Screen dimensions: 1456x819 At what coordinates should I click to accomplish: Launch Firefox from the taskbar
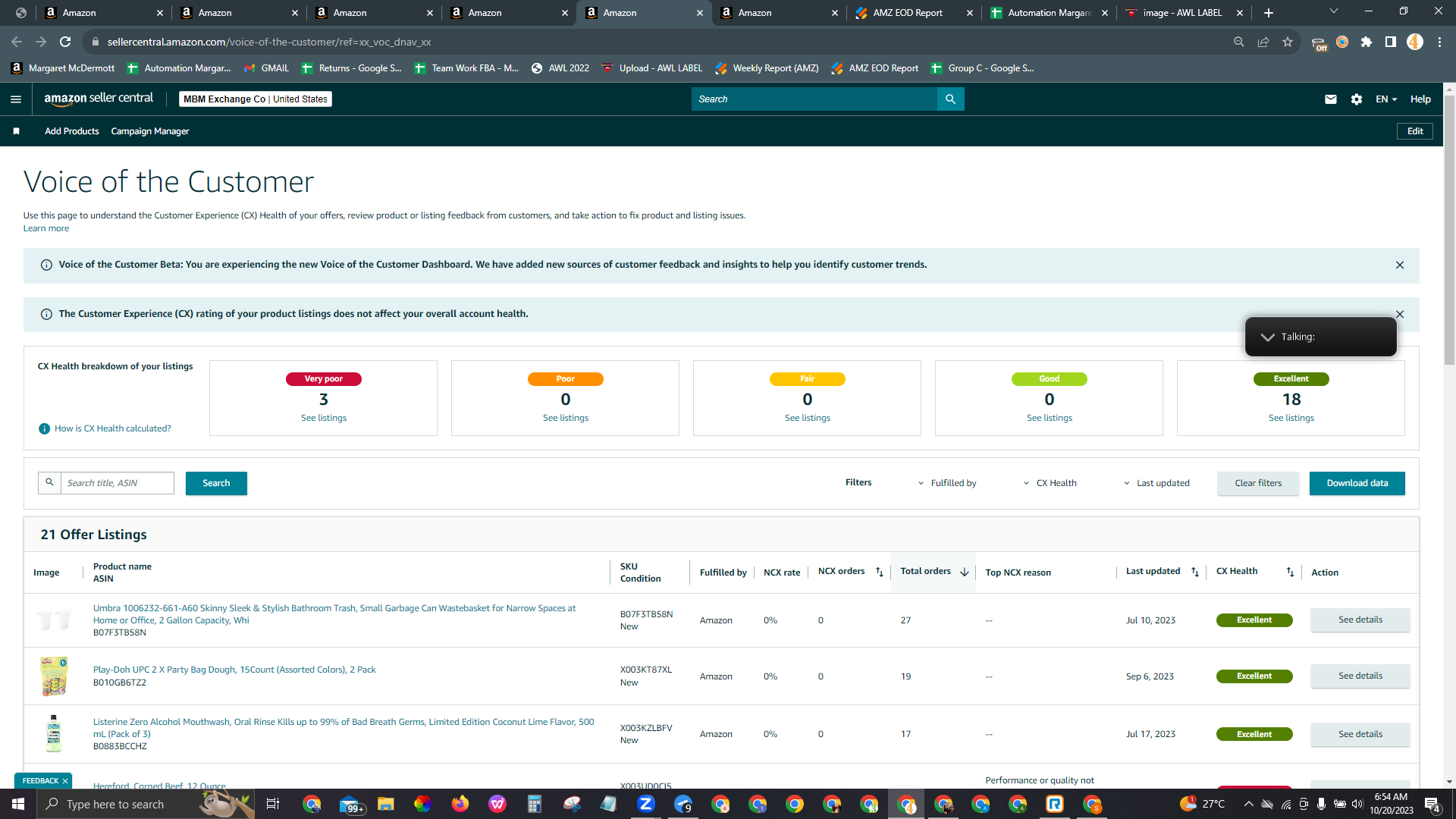460,804
